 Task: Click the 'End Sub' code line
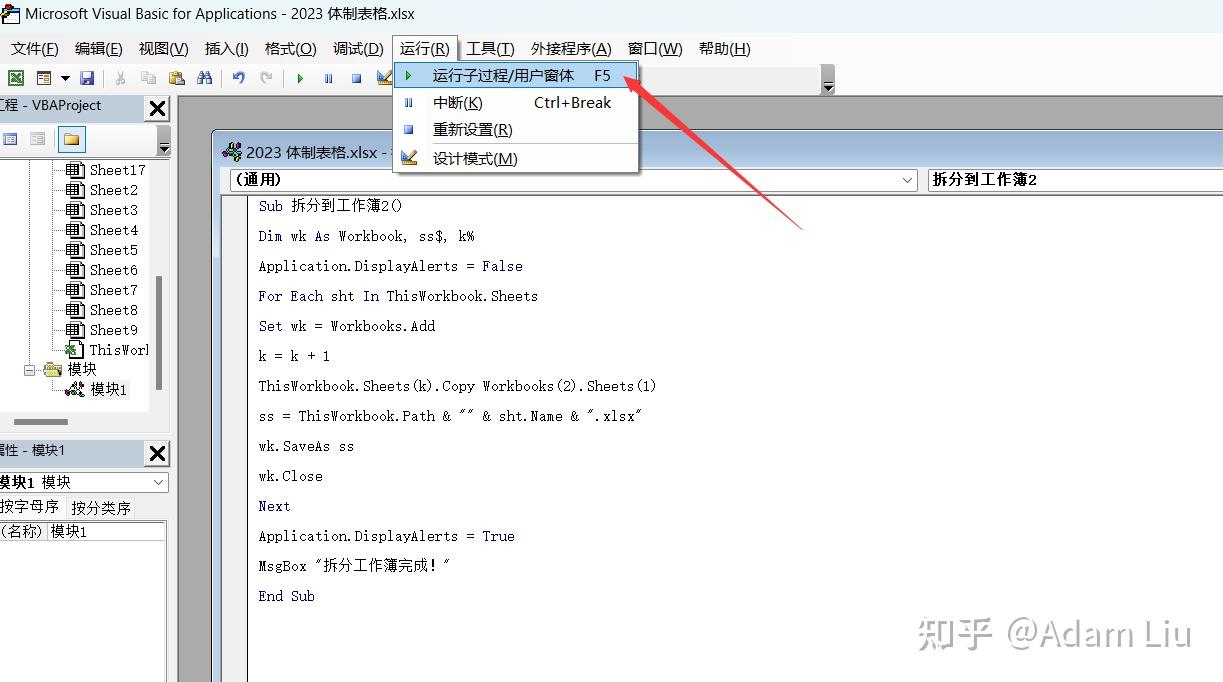(x=287, y=596)
